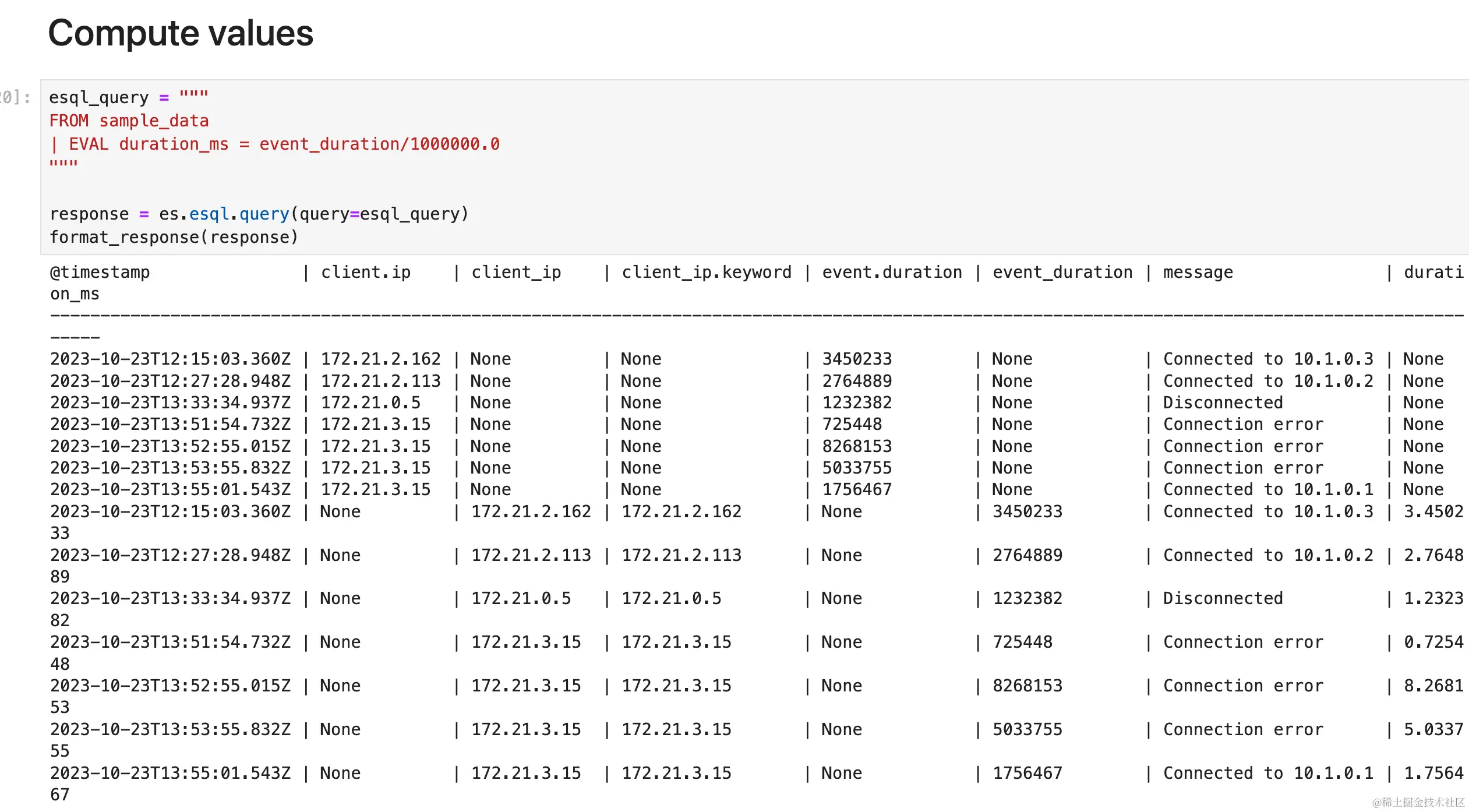Click the @timestamp column header
Image resolution: width=1469 pixels, height=812 pixels.
click(x=100, y=272)
